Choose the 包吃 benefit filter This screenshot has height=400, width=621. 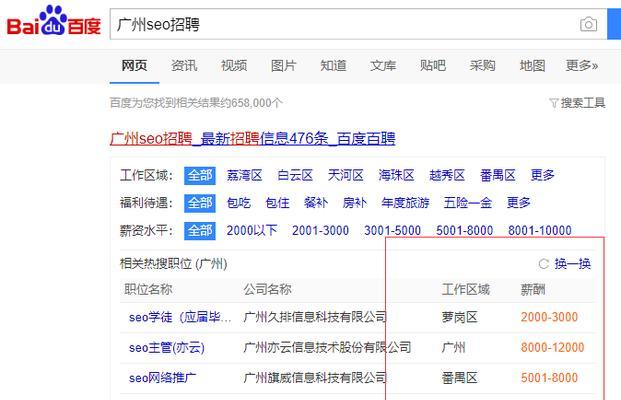tap(238, 203)
